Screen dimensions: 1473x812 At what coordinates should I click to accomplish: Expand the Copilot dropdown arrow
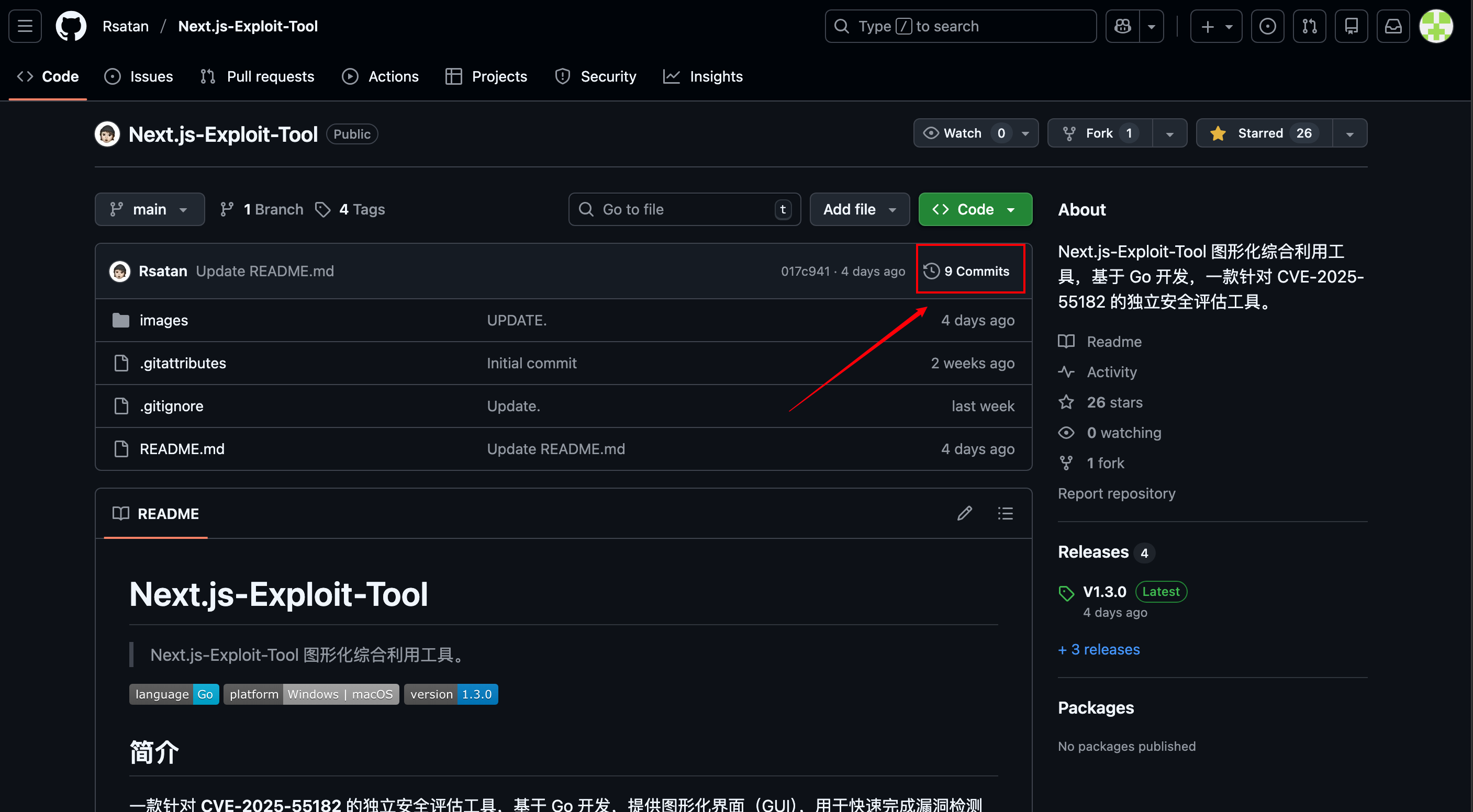tap(1152, 26)
